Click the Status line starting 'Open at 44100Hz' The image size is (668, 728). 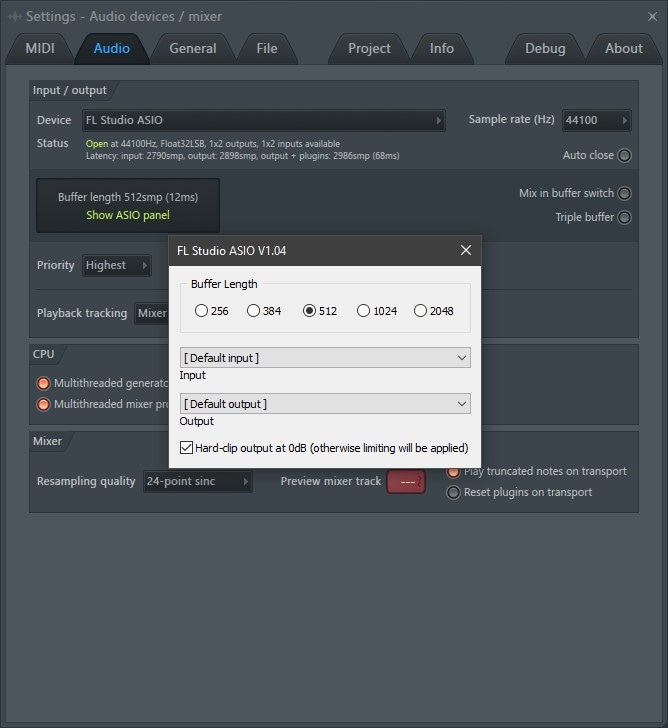(213, 144)
